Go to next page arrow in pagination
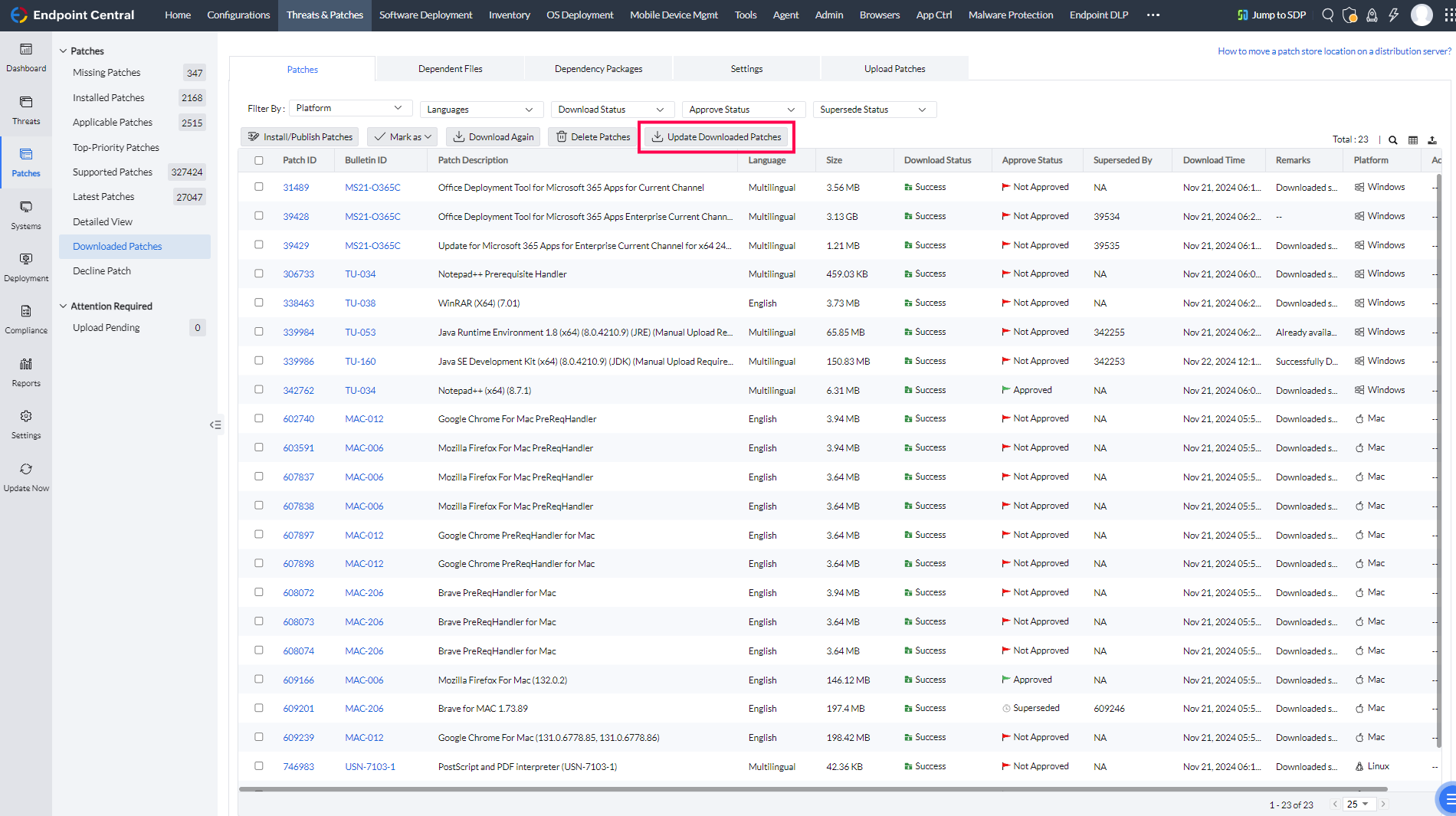Screen dimensions: 1456x816 tap(1383, 804)
